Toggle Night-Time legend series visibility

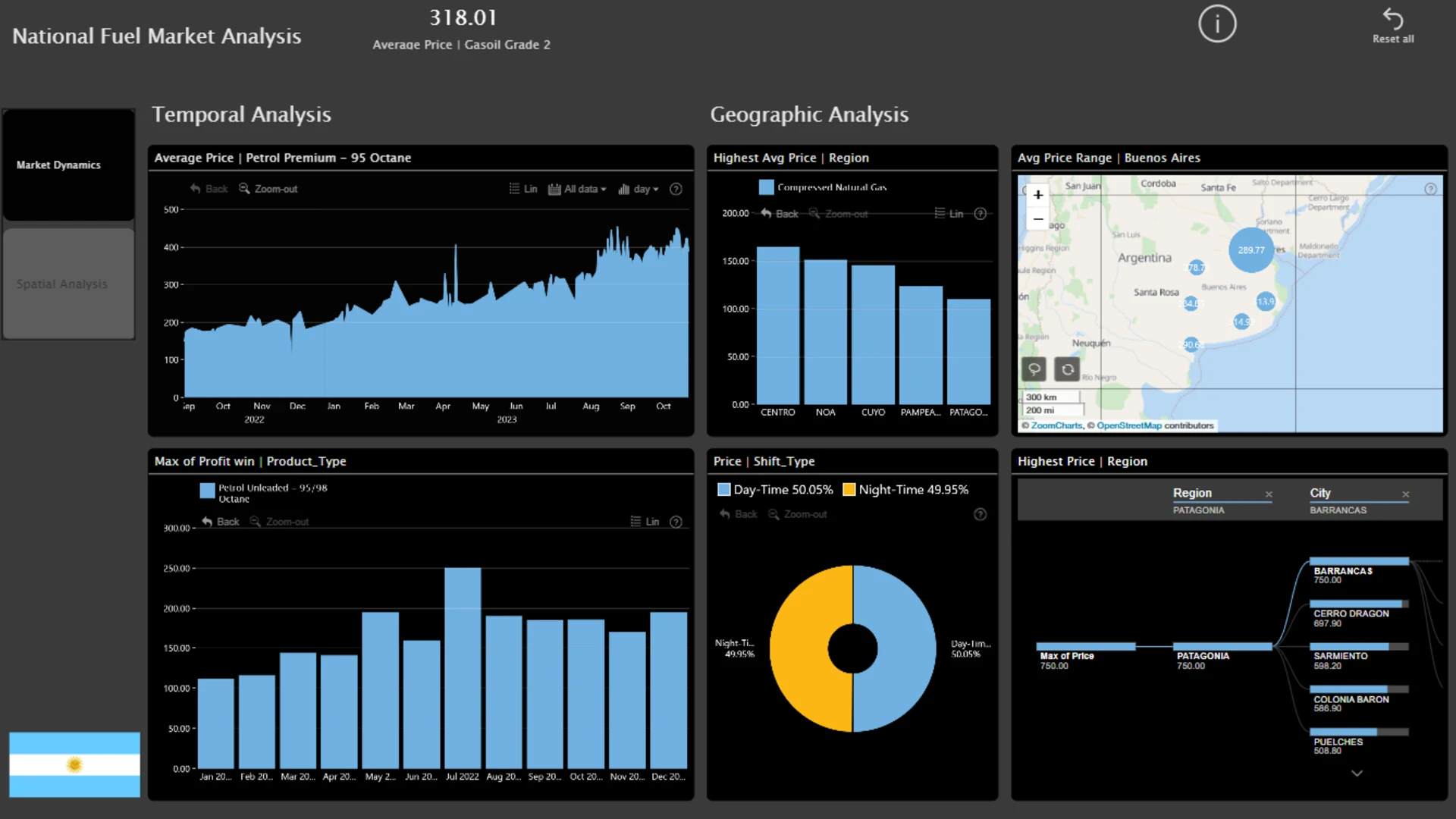click(905, 490)
